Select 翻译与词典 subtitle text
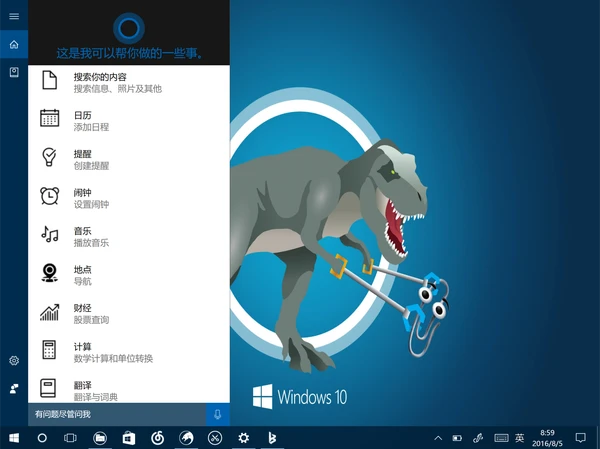 (95, 397)
